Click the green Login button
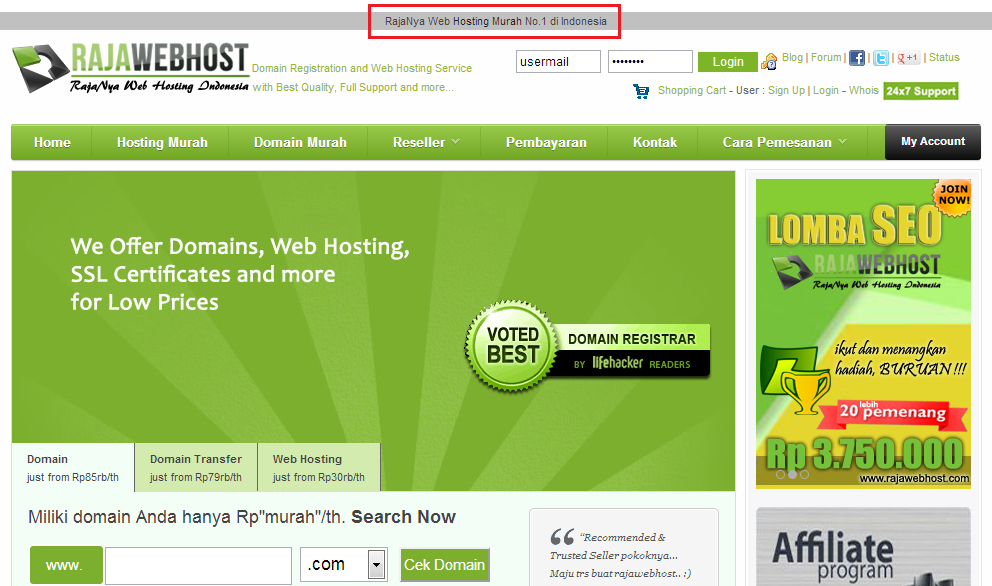This screenshot has width=992, height=586. pyautogui.click(x=728, y=61)
